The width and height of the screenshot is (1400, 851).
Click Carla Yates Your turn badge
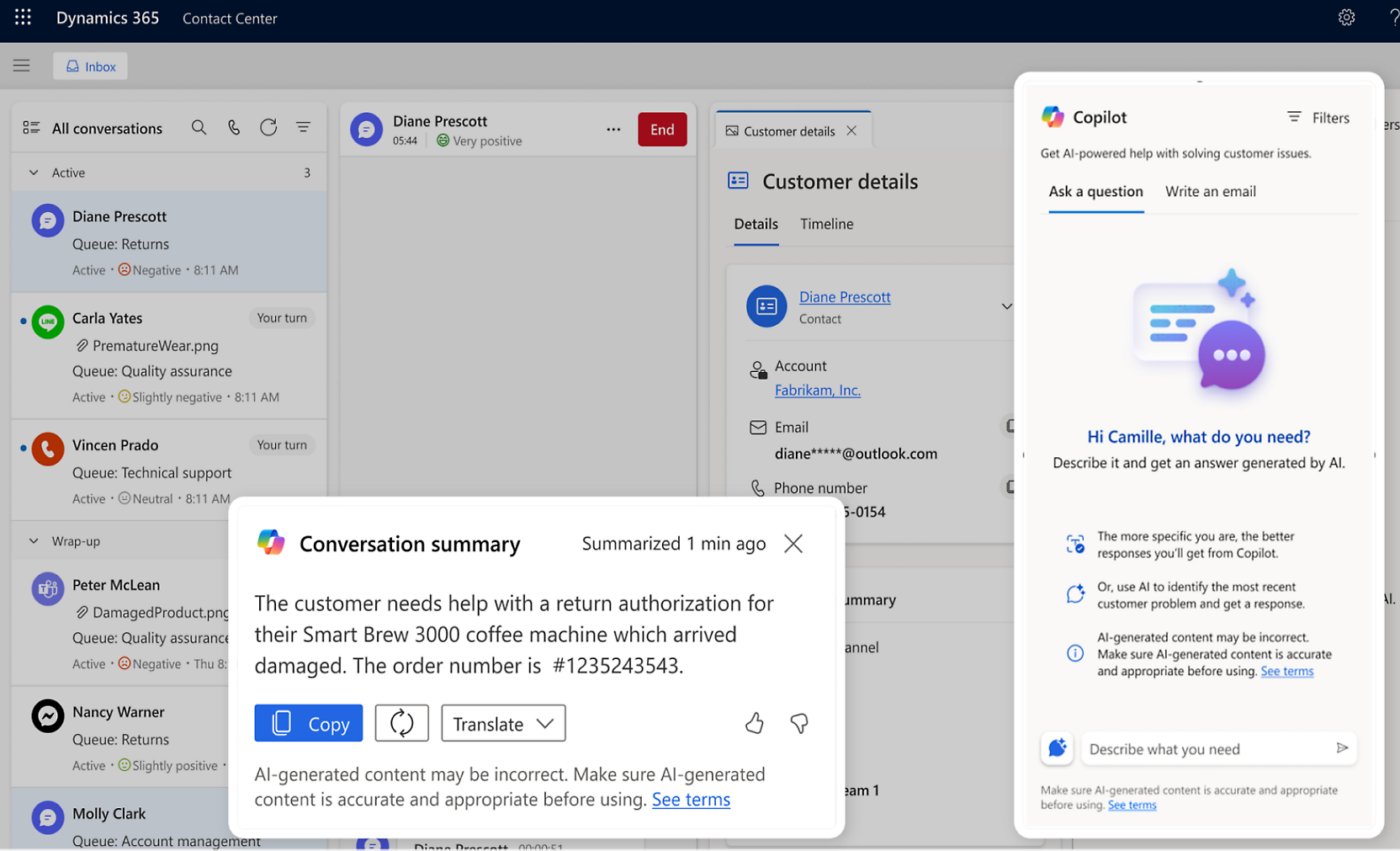pos(282,318)
